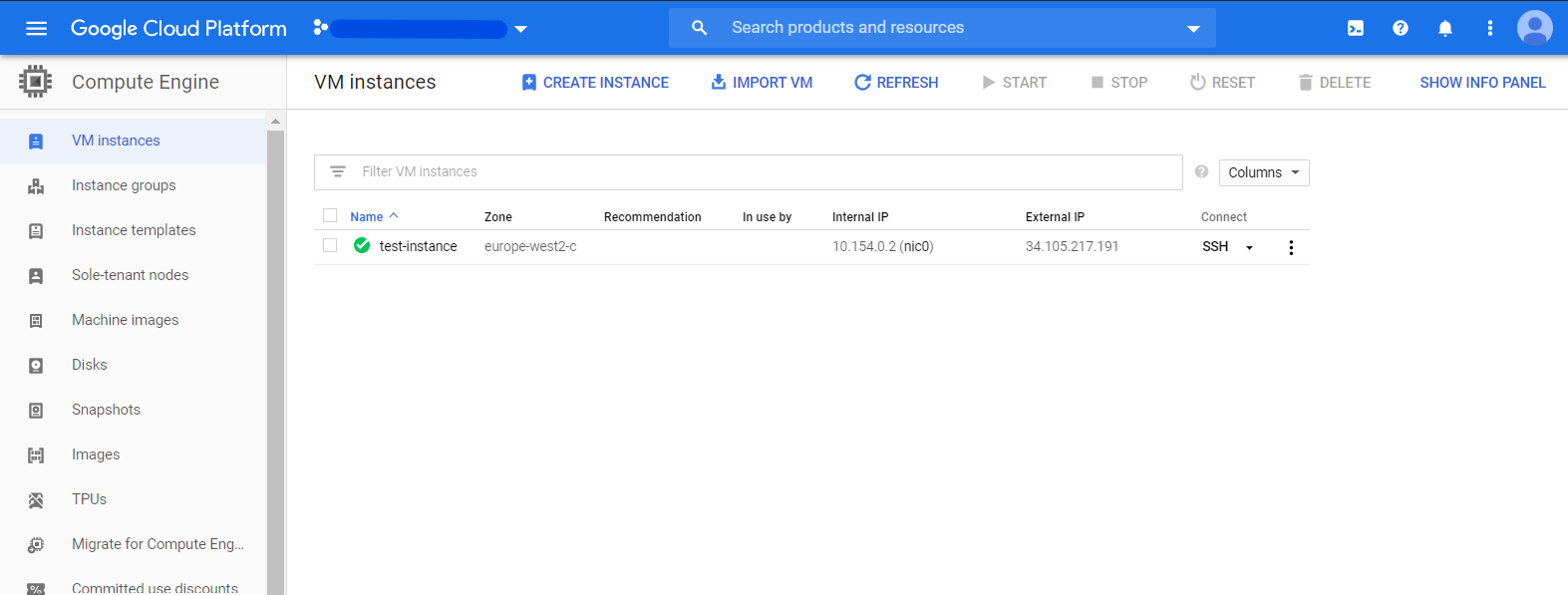Refresh the VM instances list
The width and height of the screenshot is (1568, 595).
pyautogui.click(x=896, y=83)
